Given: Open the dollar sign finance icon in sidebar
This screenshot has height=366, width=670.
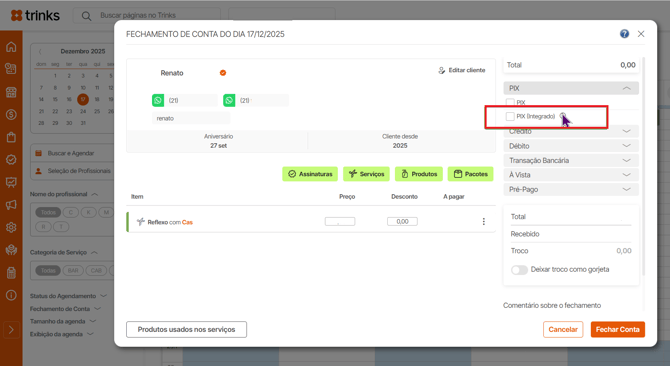Looking at the screenshot, I should pyautogui.click(x=11, y=114).
